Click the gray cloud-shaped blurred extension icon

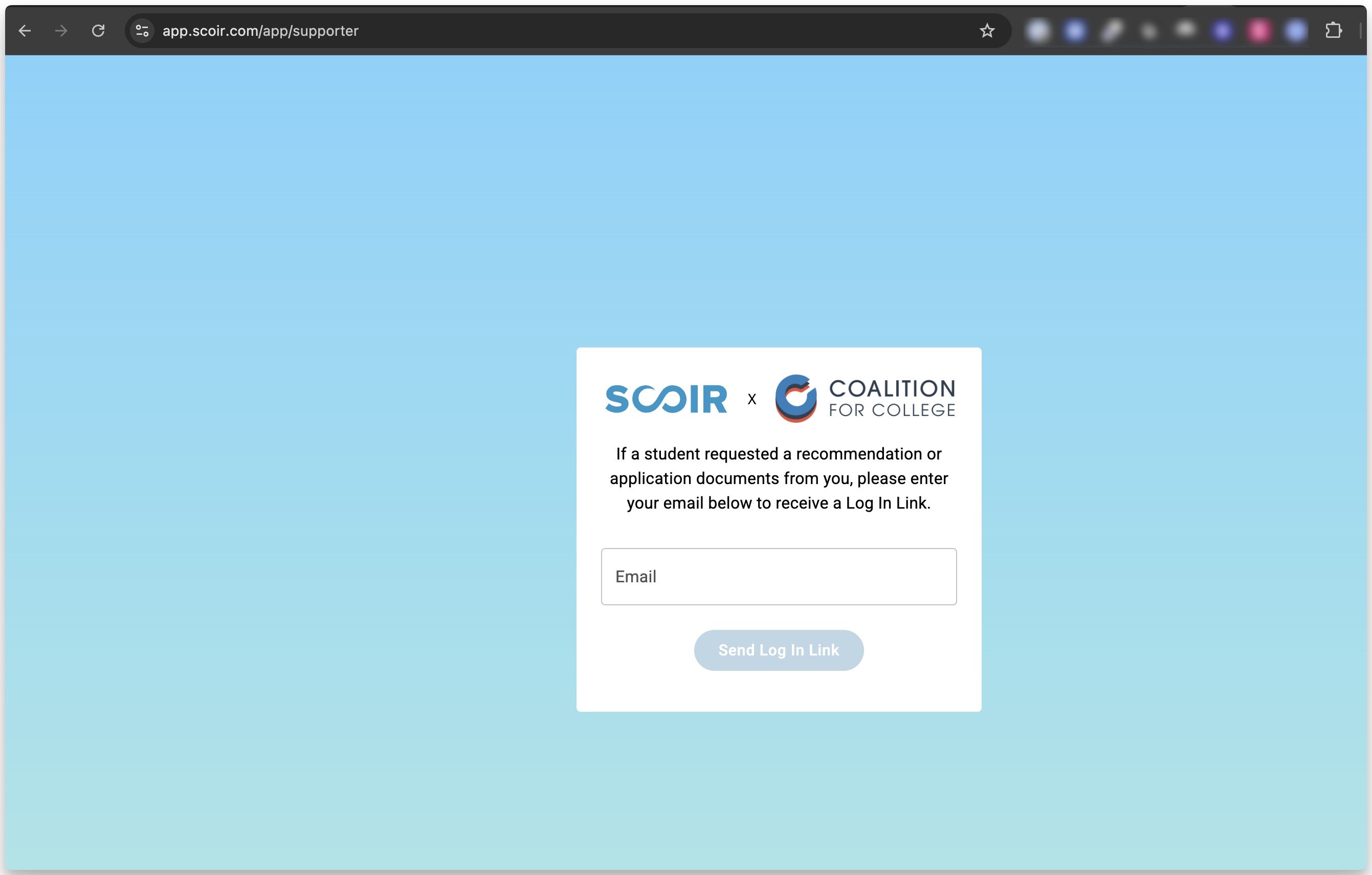[1186, 29]
